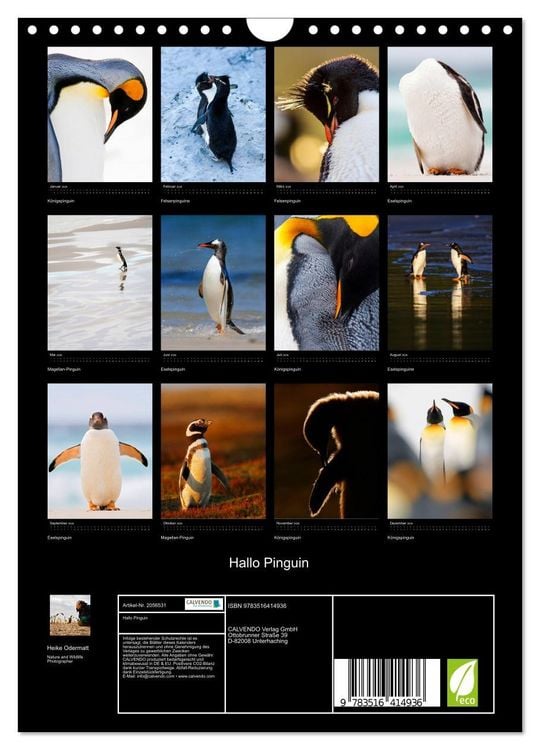This screenshot has width=540, height=750.
Task: Click the barcode number '9 783516 414936'
Action: tap(382, 702)
